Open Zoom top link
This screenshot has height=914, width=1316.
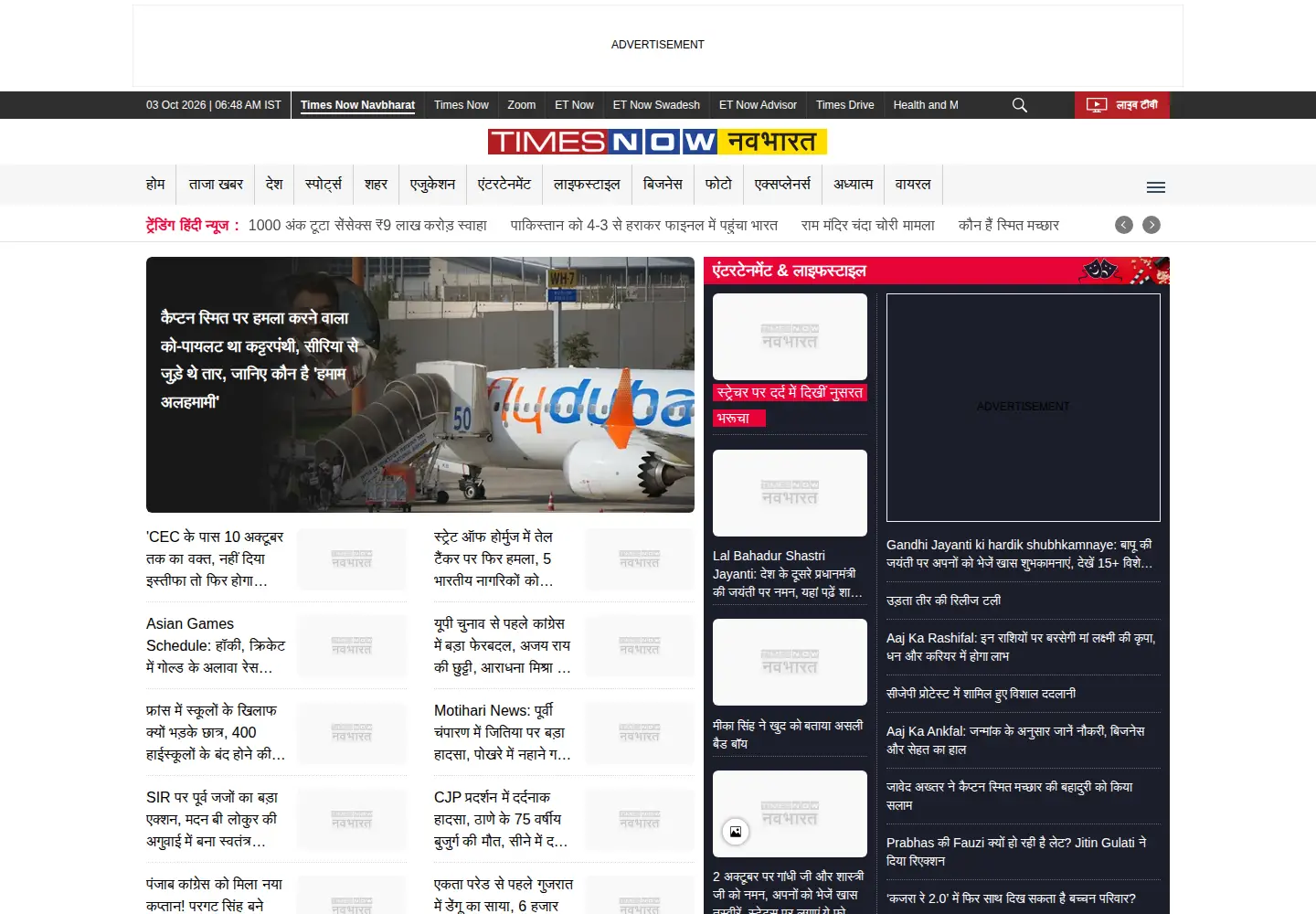(x=522, y=105)
